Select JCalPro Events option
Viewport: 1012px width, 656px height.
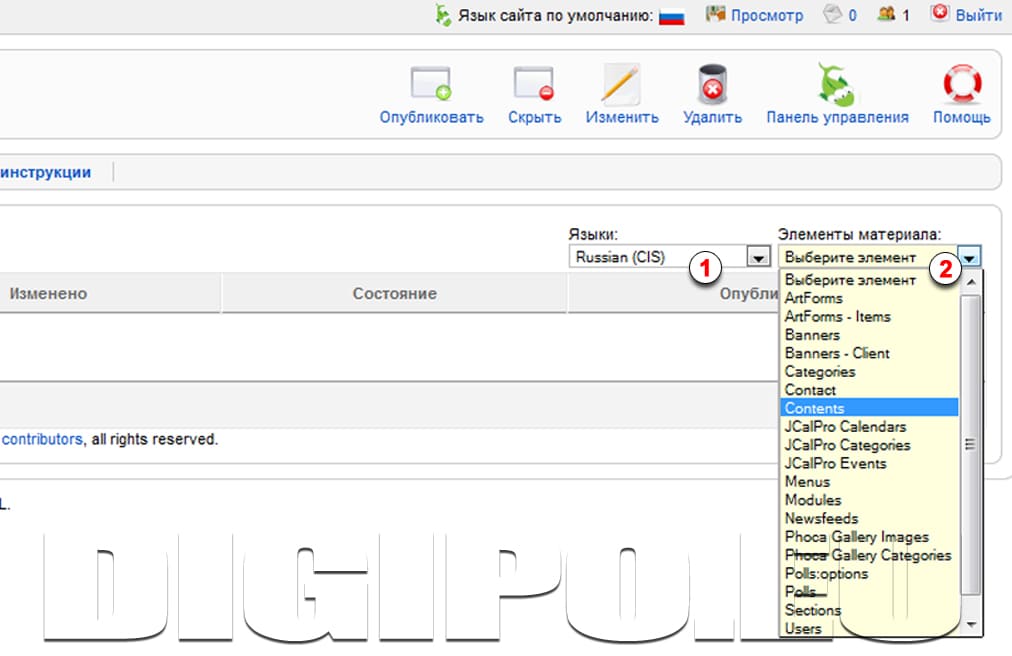(x=835, y=463)
